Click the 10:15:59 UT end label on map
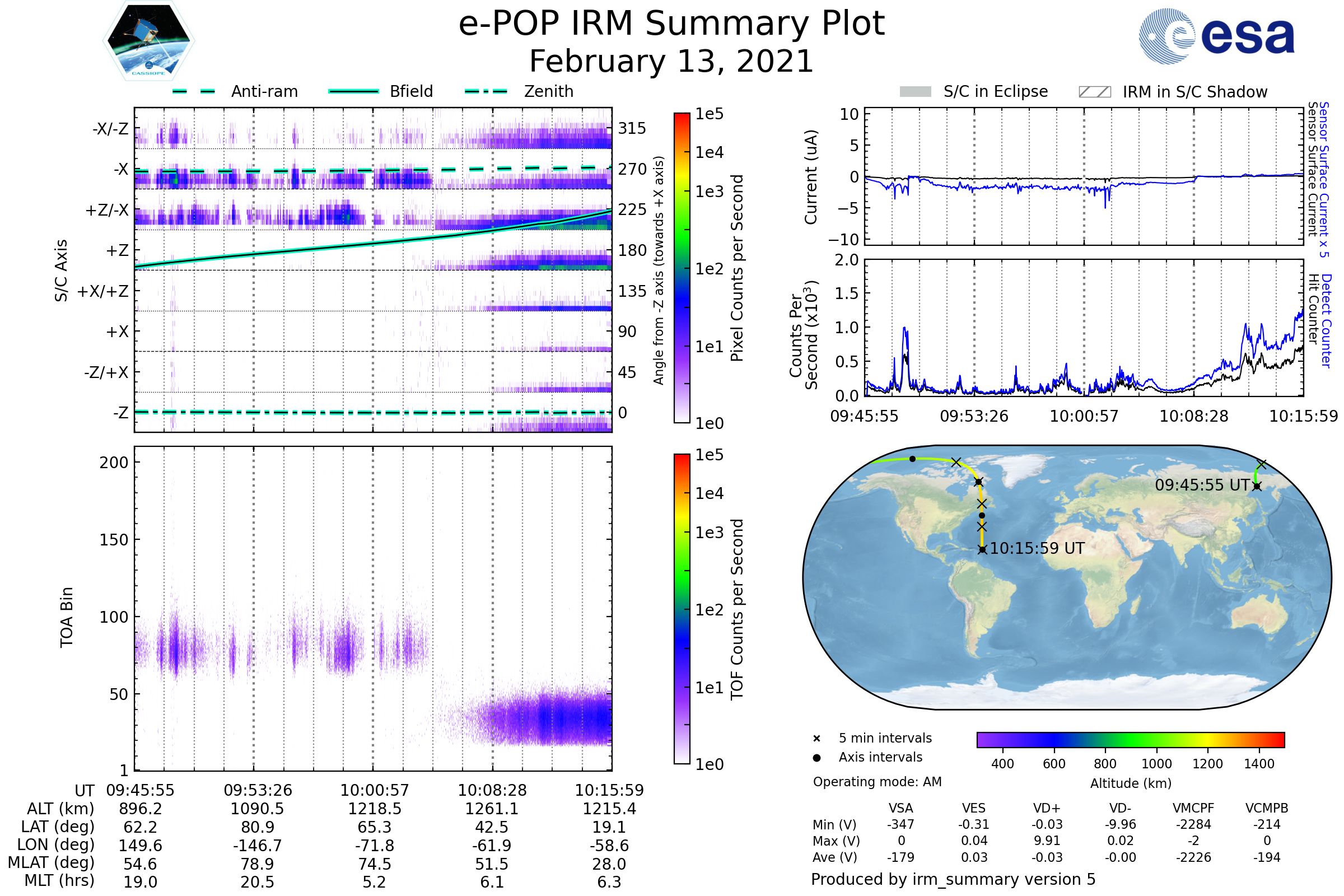Screen dimensions: 1344x896 point(1037,549)
